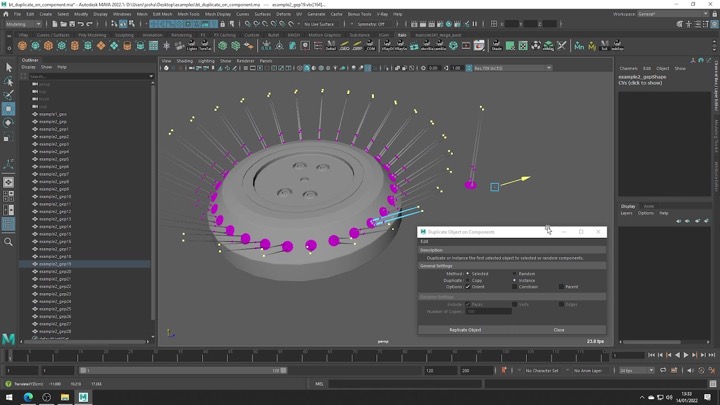Enable the Parent option checkbox
The image size is (720, 405).
562,287
